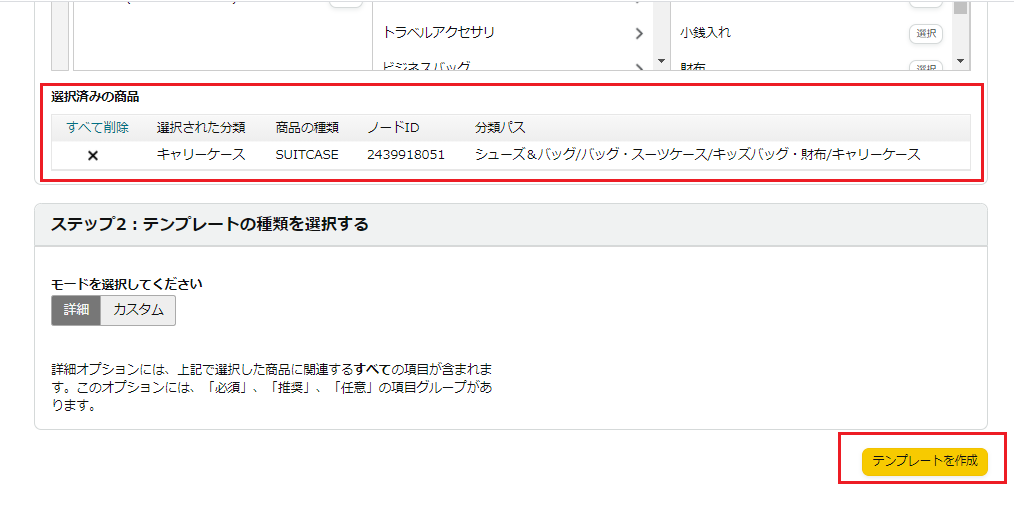Click the ステップ2 section heading

tap(210, 225)
